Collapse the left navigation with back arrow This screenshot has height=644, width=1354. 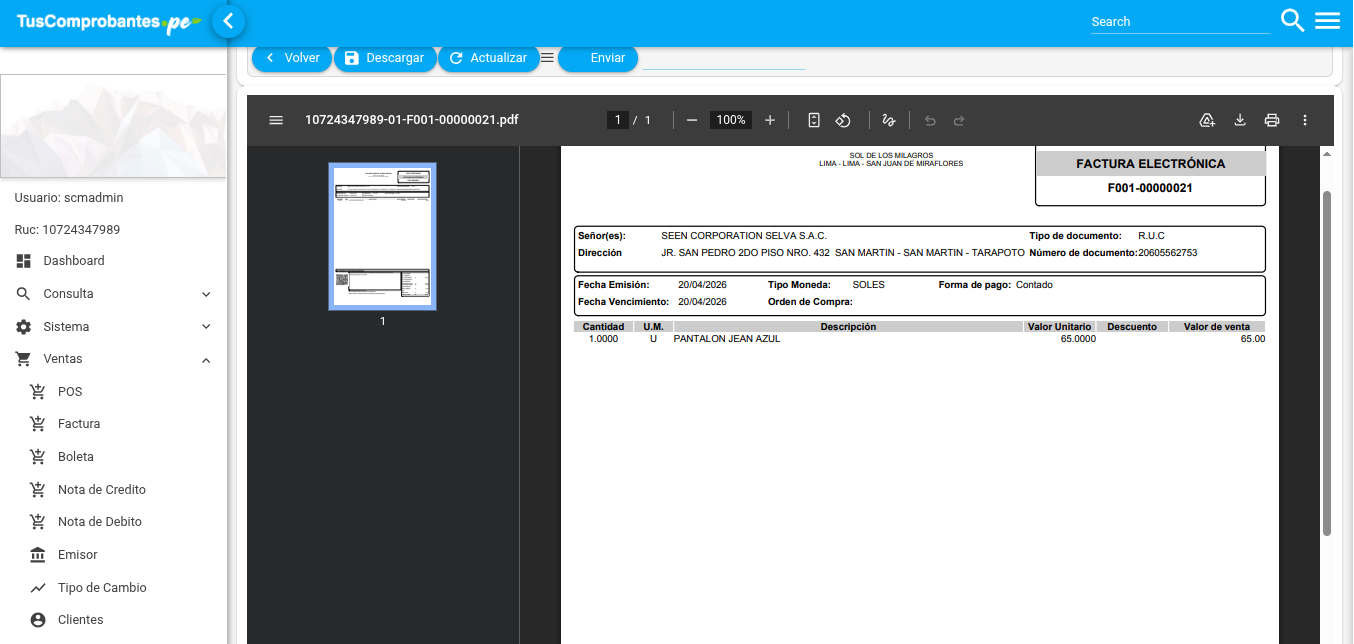(x=229, y=20)
